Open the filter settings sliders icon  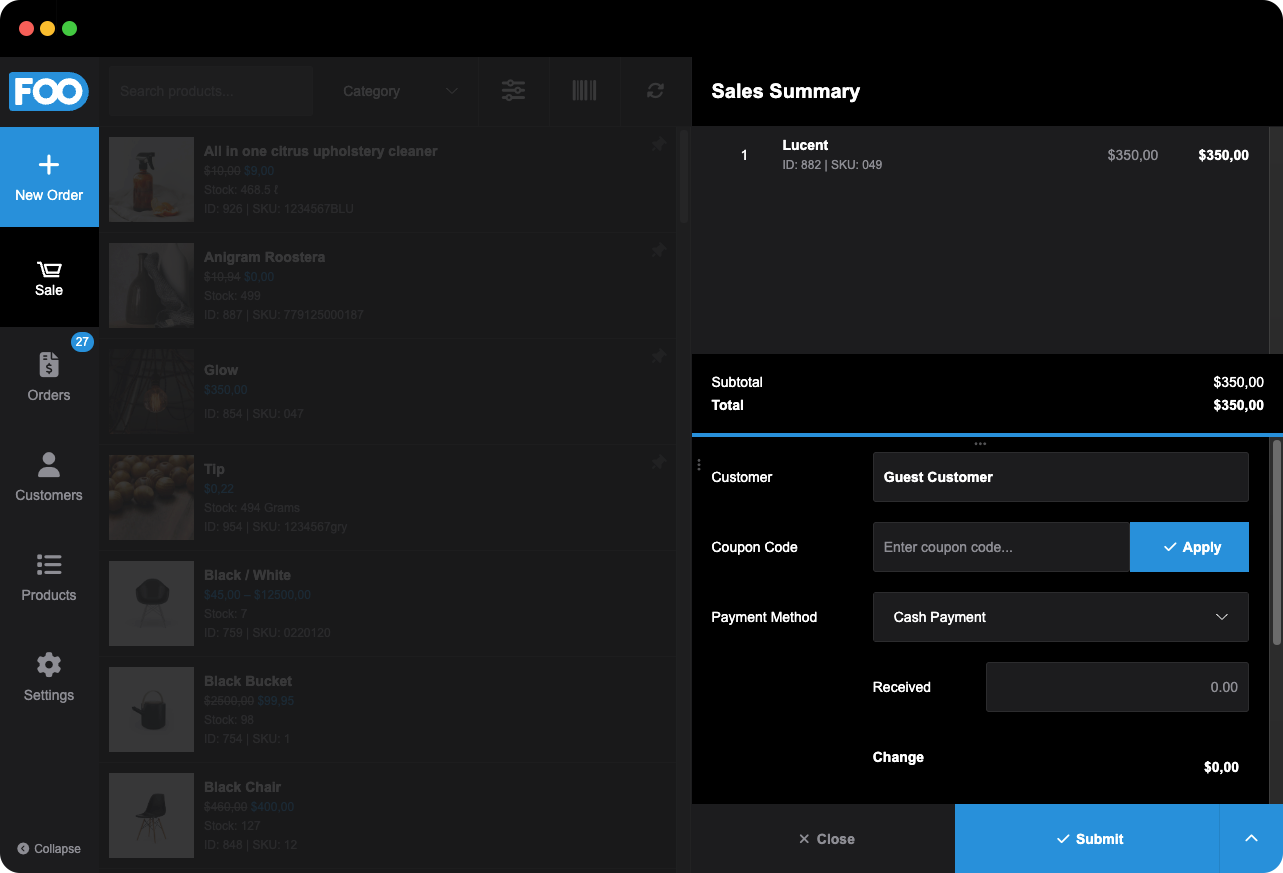pos(513,91)
